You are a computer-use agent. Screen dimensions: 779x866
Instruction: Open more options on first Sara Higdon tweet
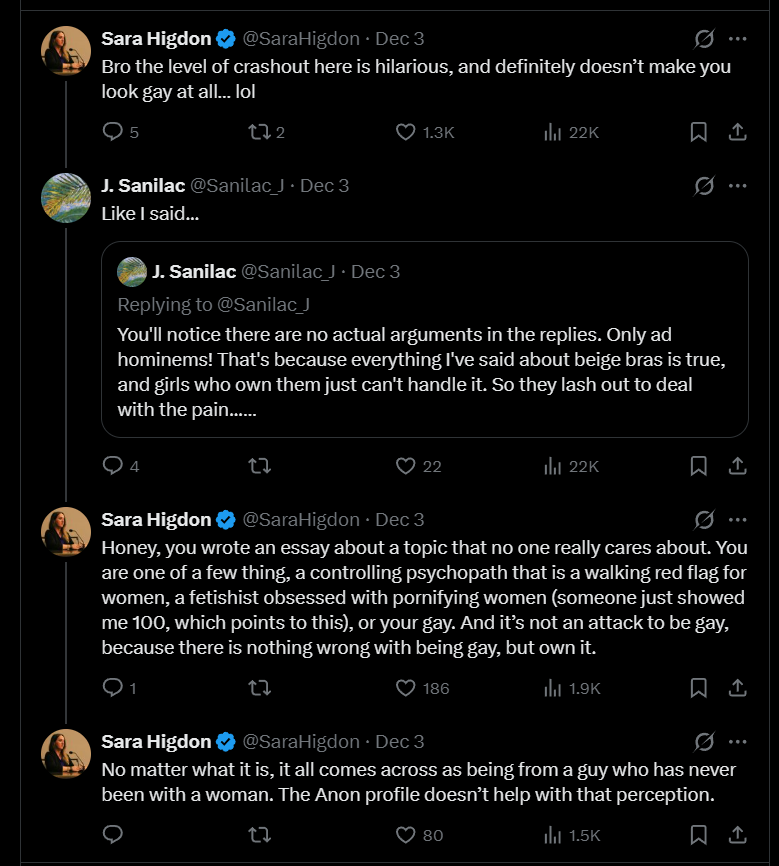[x=738, y=39]
